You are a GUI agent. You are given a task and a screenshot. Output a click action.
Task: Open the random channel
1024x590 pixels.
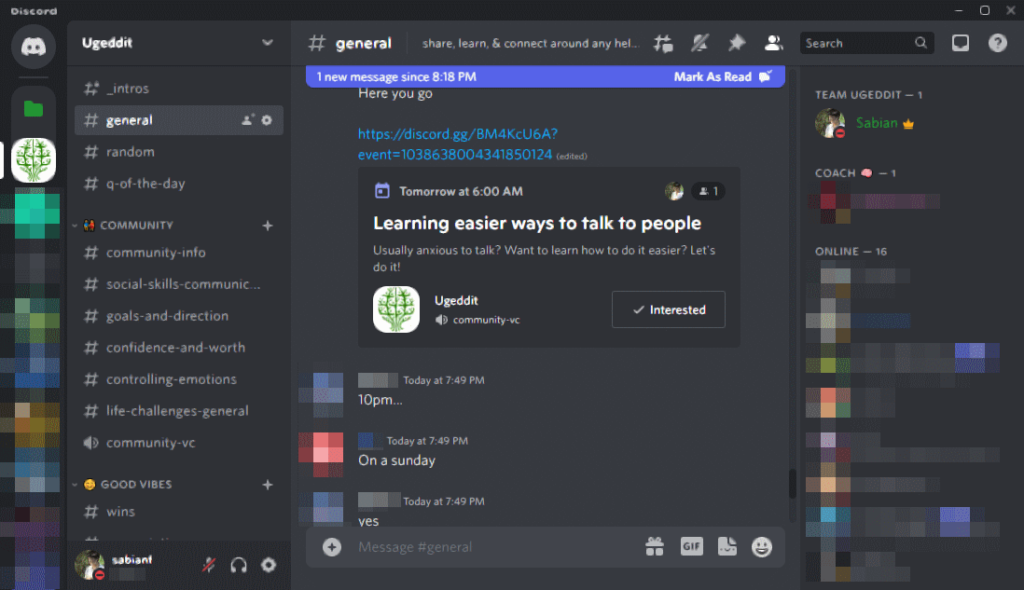pyautogui.click(x=178, y=152)
